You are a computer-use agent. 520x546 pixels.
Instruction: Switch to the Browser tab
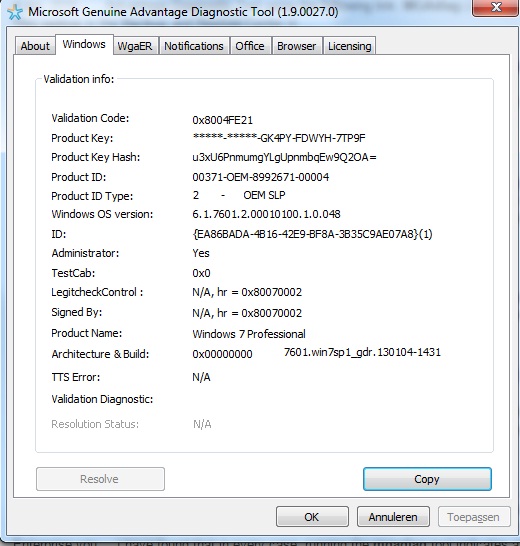coord(297,46)
